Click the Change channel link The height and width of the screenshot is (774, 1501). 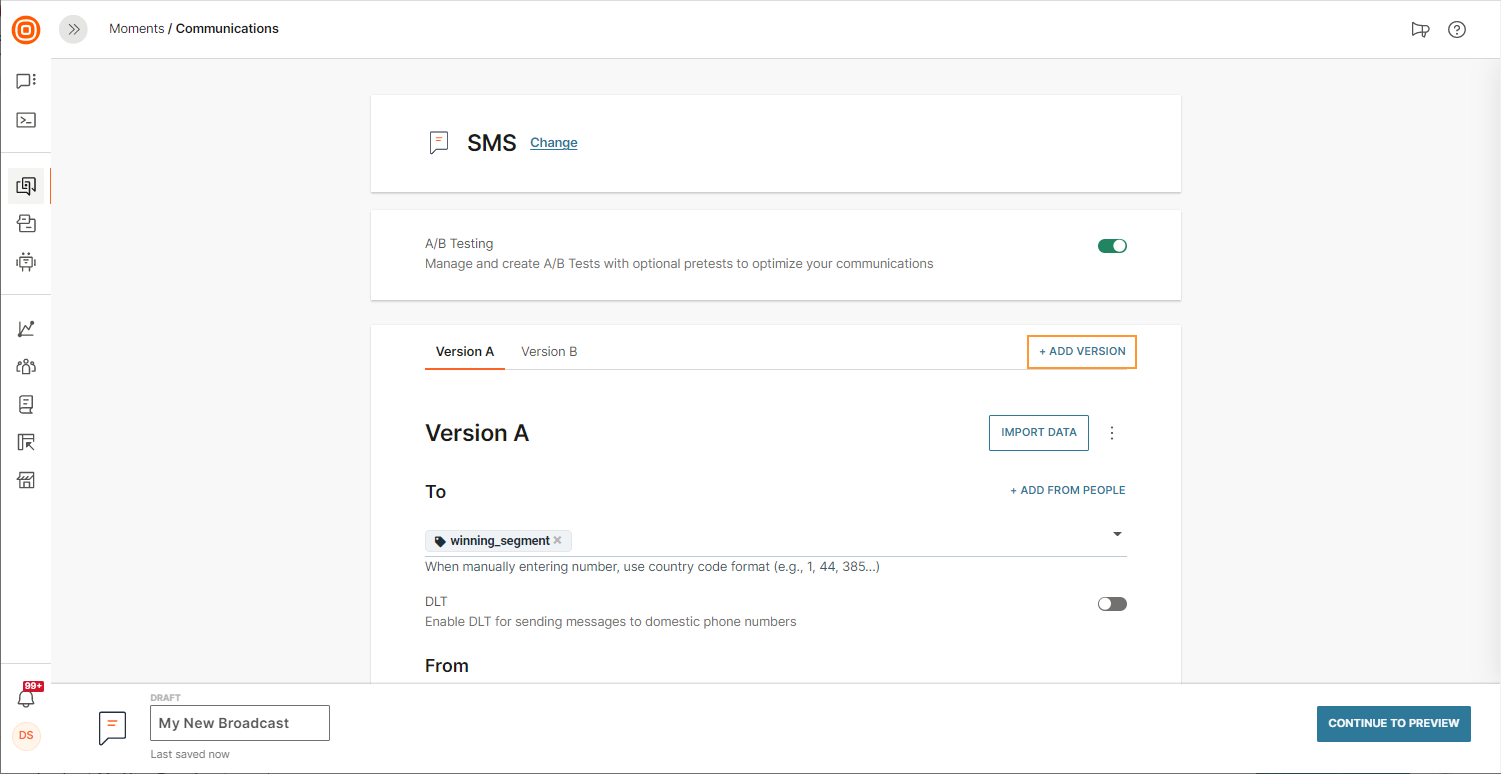(553, 143)
